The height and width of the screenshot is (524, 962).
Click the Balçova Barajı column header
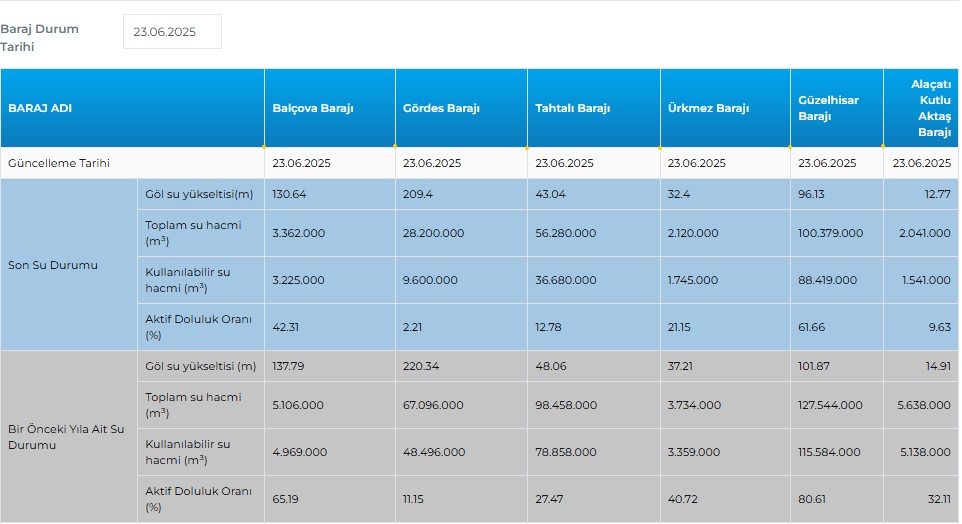[x=330, y=108]
